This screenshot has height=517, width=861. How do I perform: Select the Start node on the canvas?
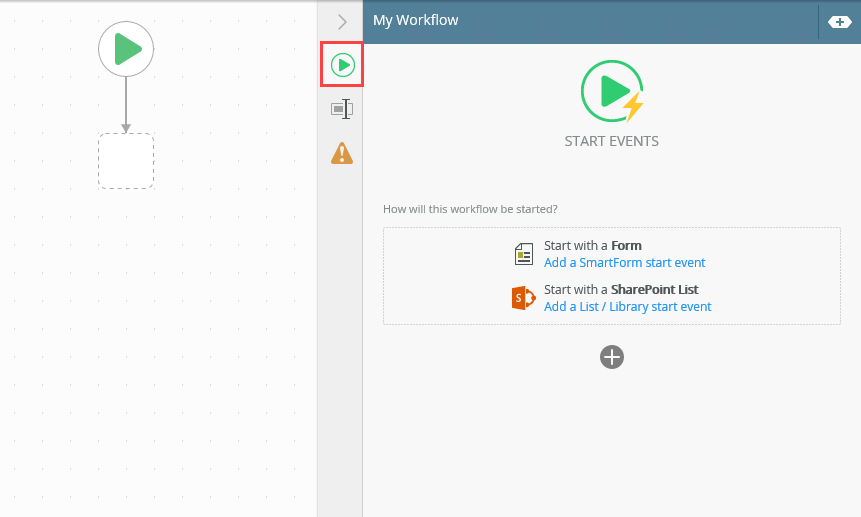tap(126, 49)
